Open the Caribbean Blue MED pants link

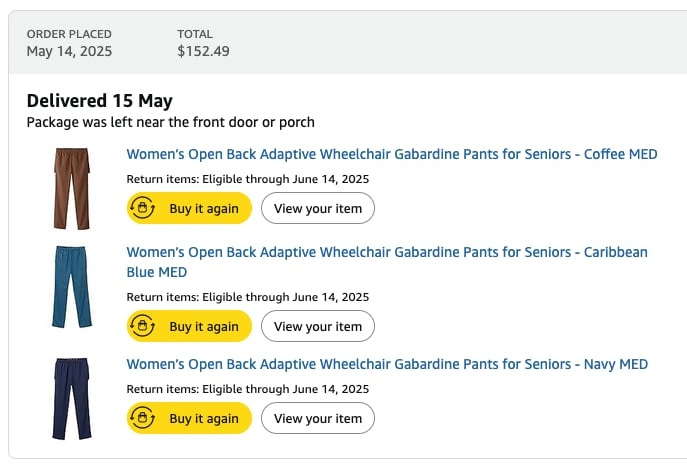387,262
